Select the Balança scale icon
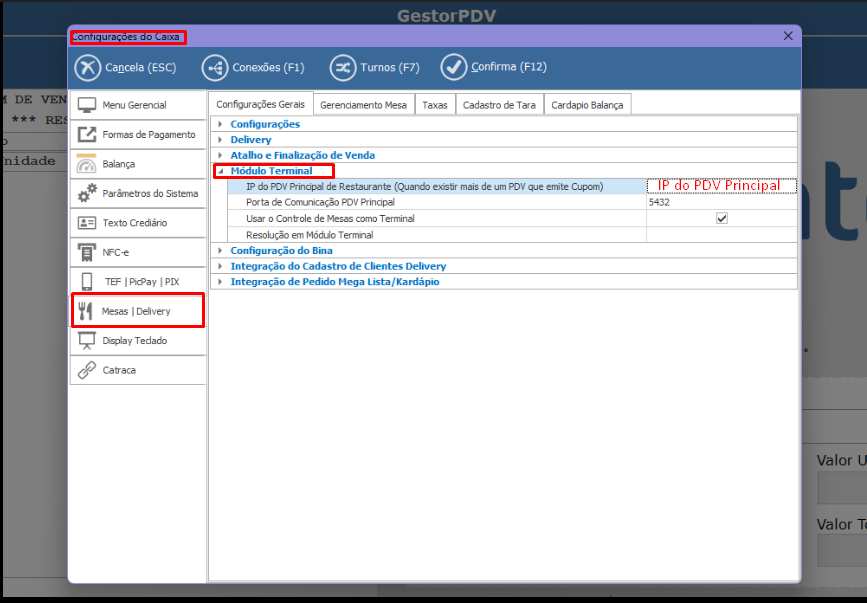Screen dimensions: 867x603 pos(87,164)
